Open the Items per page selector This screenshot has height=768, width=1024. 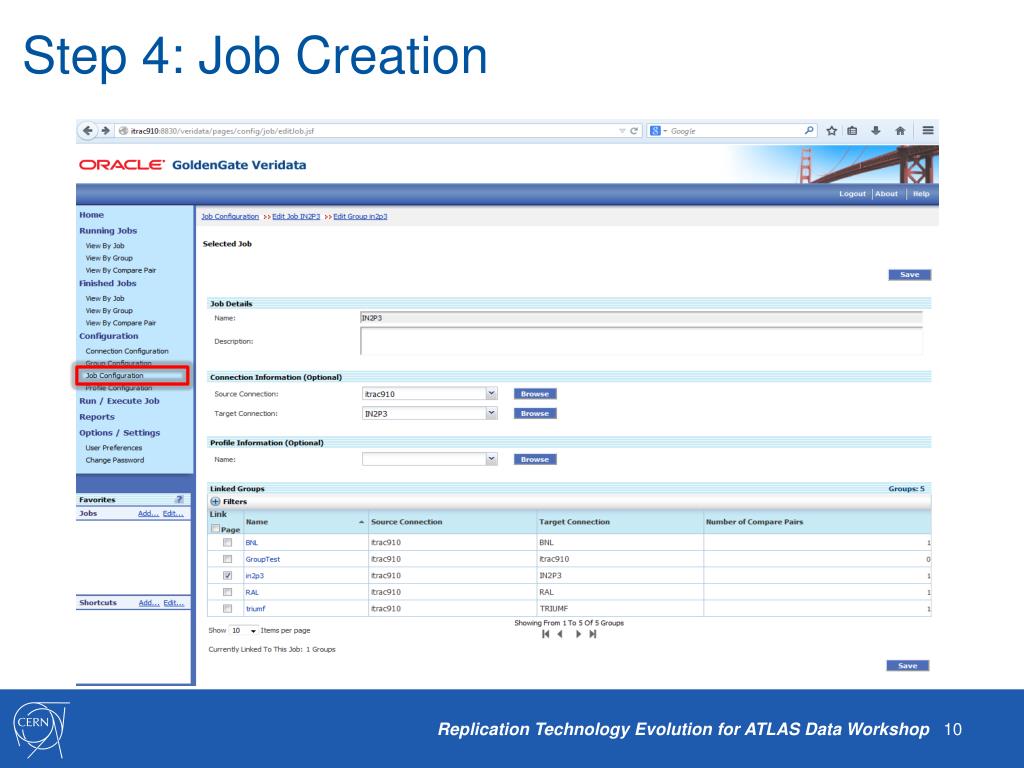click(244, 631)
